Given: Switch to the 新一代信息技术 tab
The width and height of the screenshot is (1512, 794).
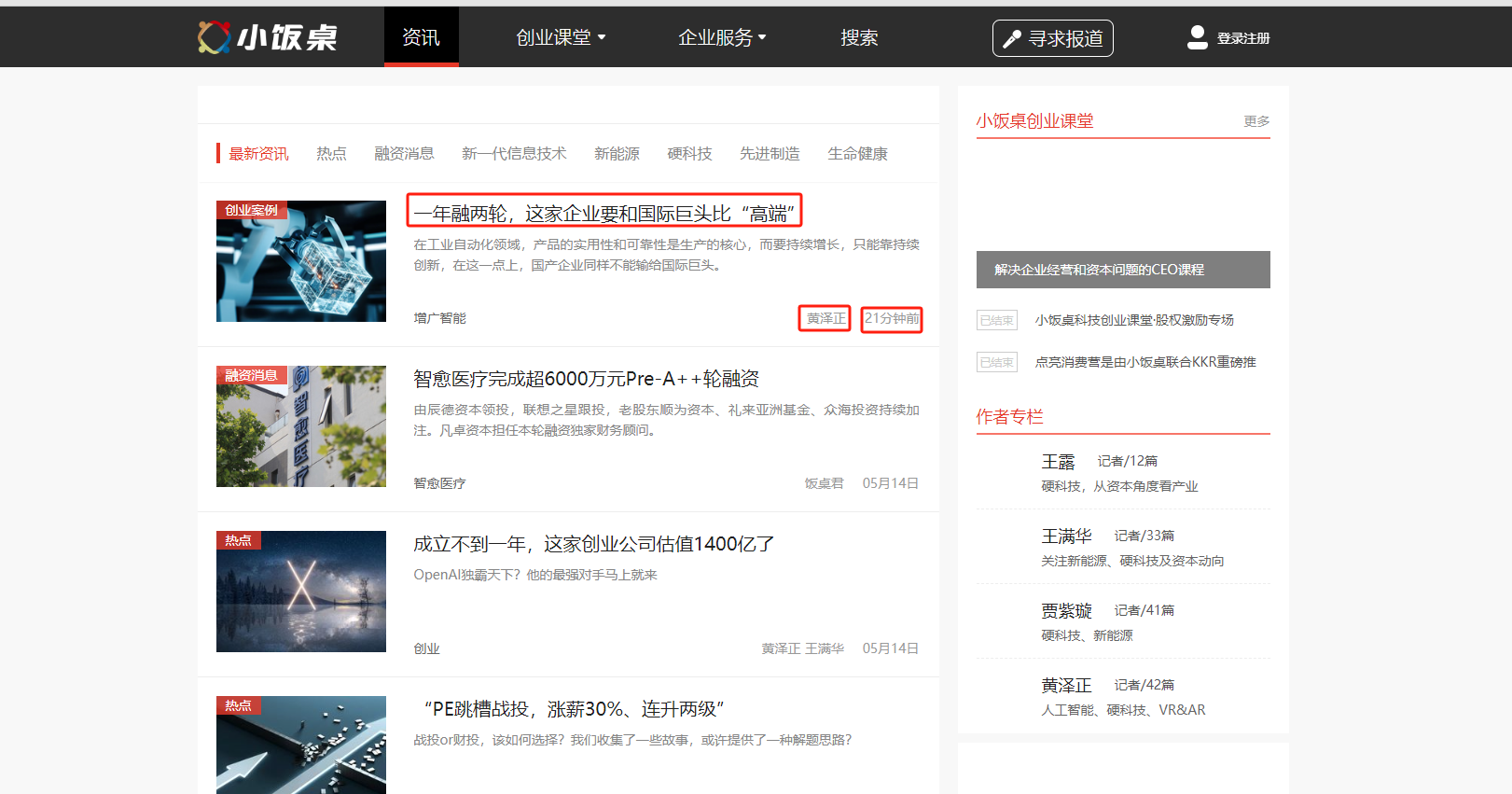Looking at the screenshot, I should [x=514, y=153].
